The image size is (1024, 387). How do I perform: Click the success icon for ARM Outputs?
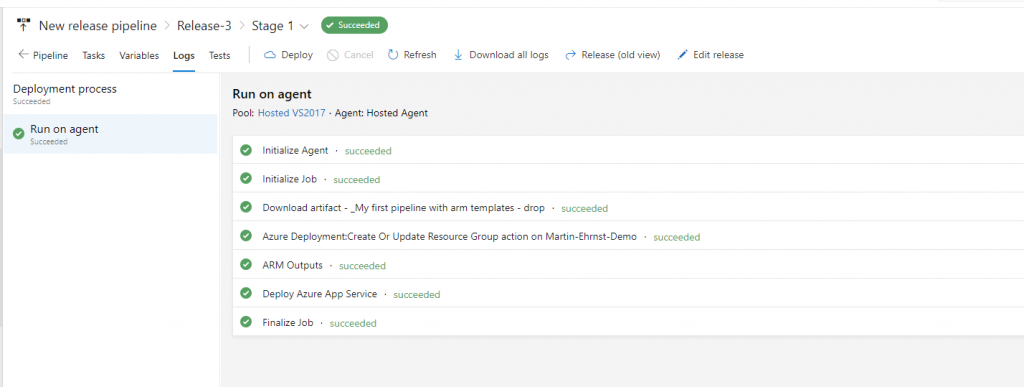[246, 265]
